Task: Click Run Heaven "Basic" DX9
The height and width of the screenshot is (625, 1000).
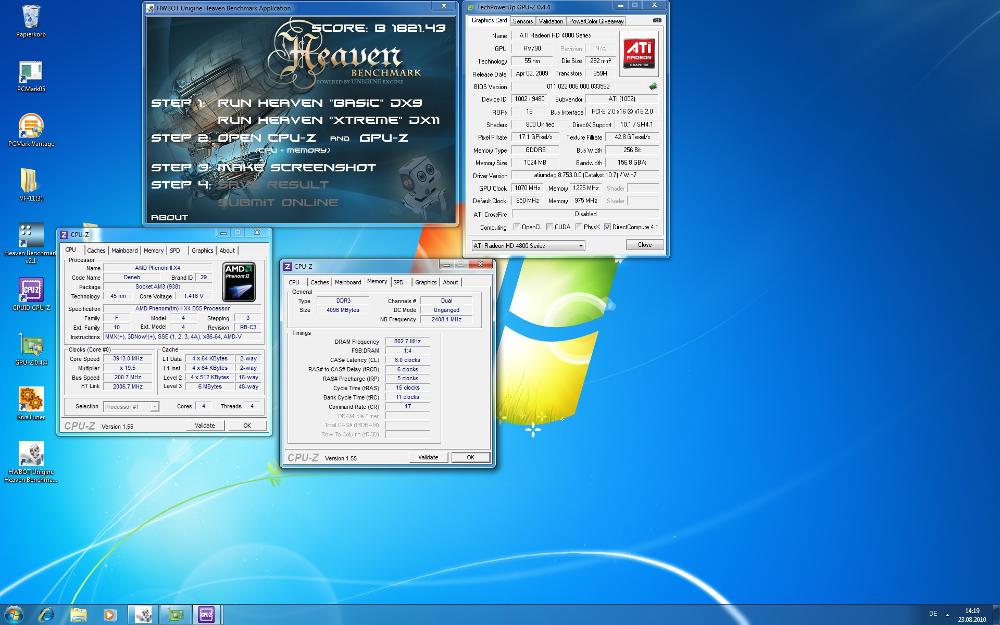Action: 320,103
